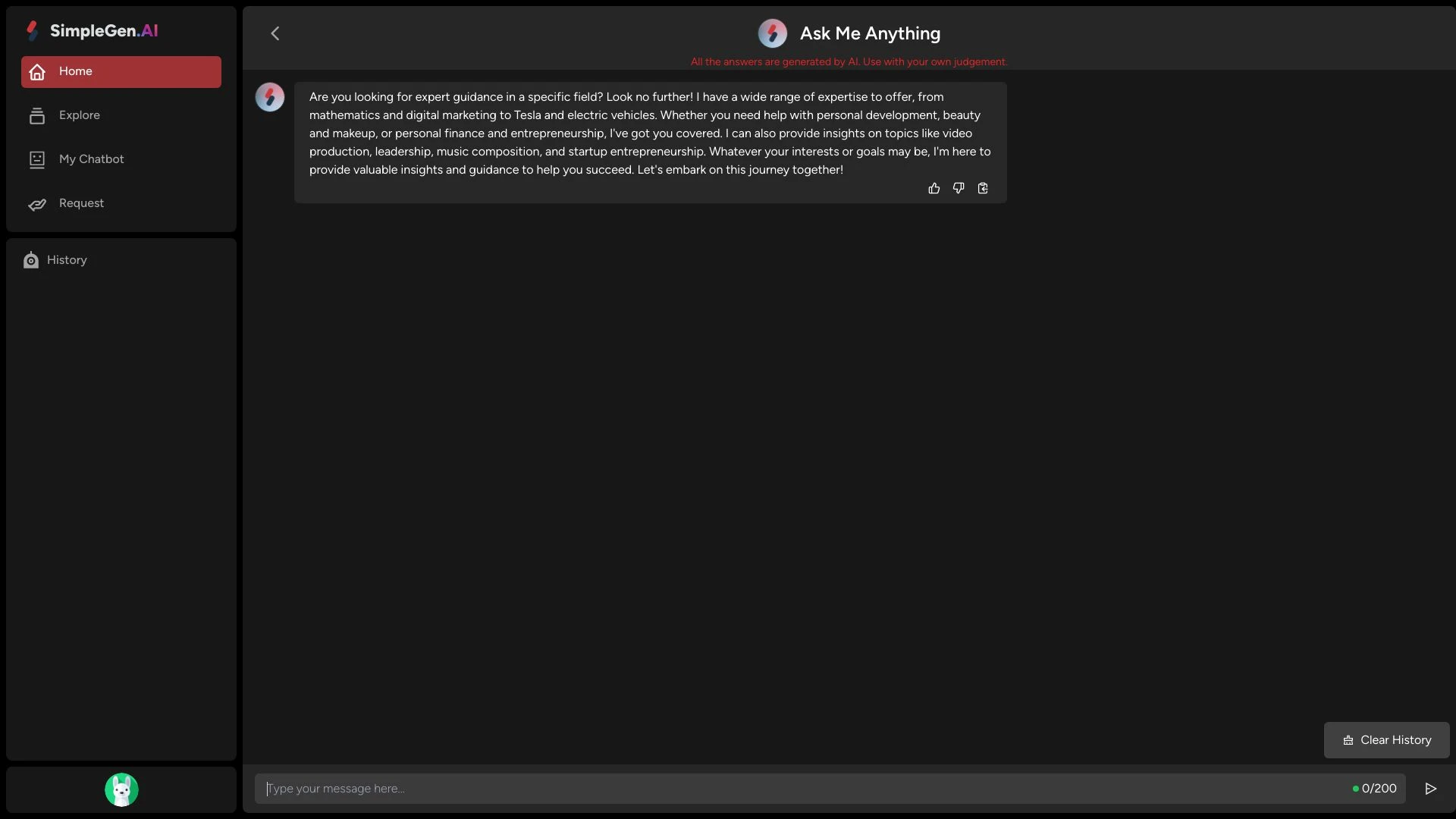
Task: Click the back chevron arrow
Action: [275, 33]
